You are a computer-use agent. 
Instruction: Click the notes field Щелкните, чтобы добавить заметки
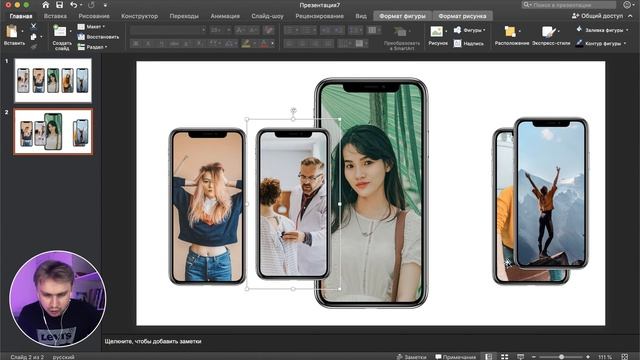pos(153,342)
